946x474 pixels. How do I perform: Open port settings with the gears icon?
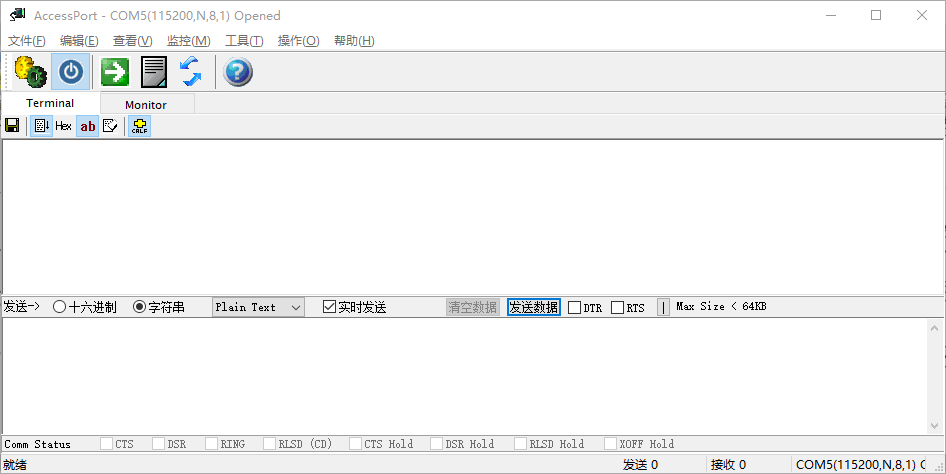[30, 72]
